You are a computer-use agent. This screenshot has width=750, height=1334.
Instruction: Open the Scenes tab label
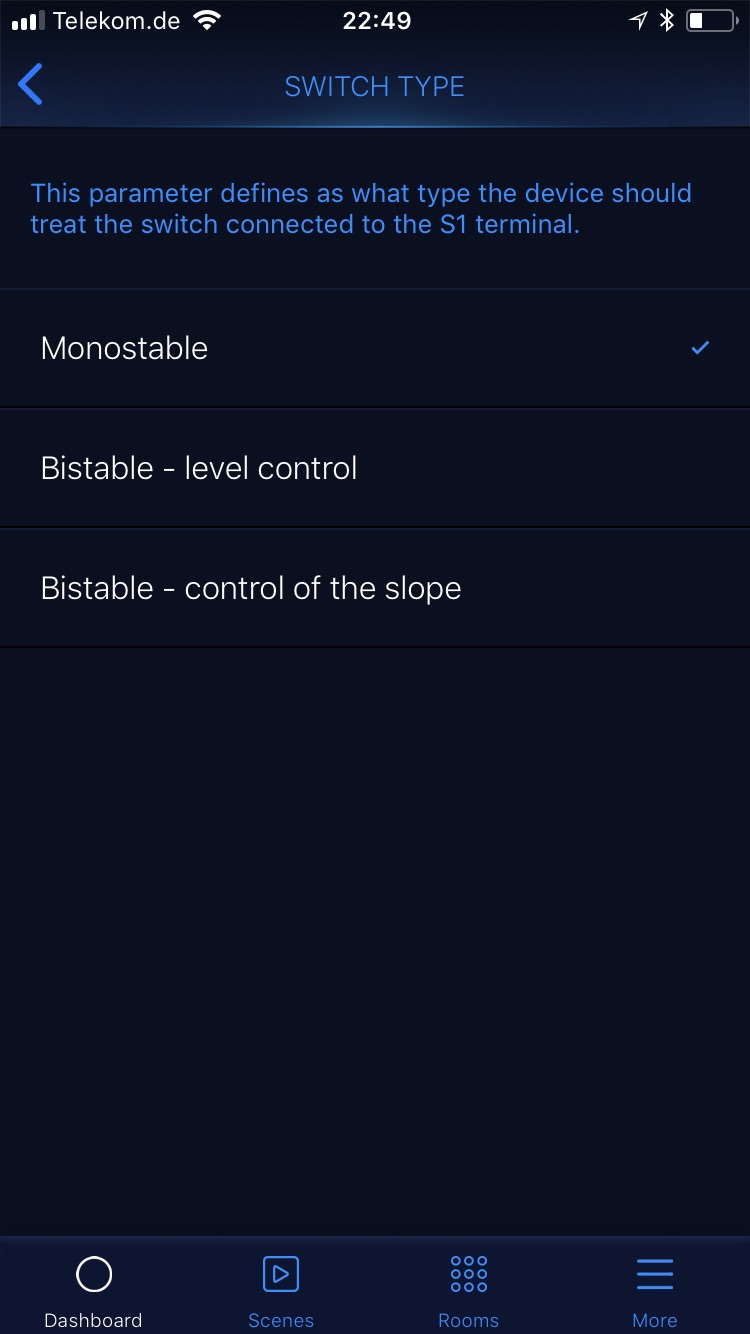point(281,1320)
